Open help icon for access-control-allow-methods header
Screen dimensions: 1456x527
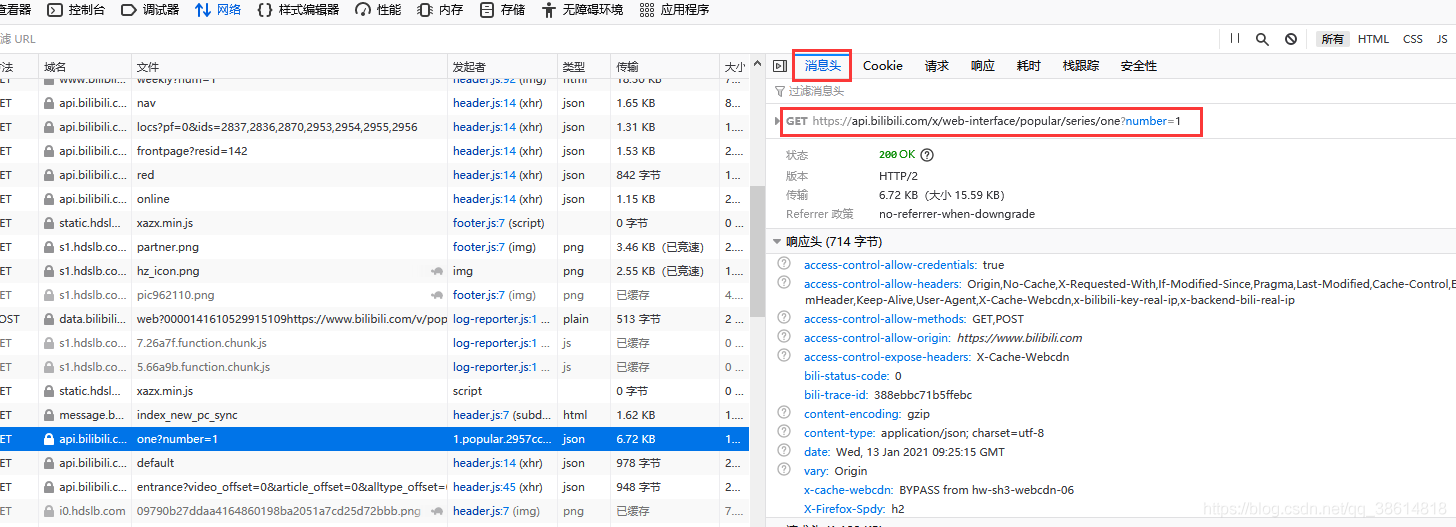click(x=785, y=318)
